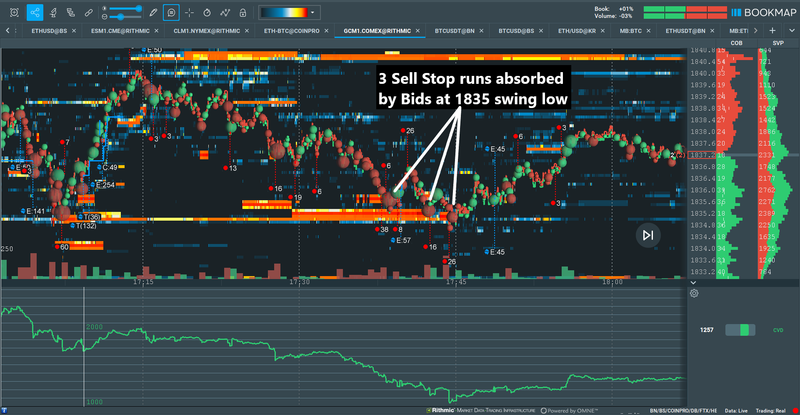The width and height of the screenshot is (800, 415).
Task: Click the Trading: Real status text
Action: pos(770,410)
